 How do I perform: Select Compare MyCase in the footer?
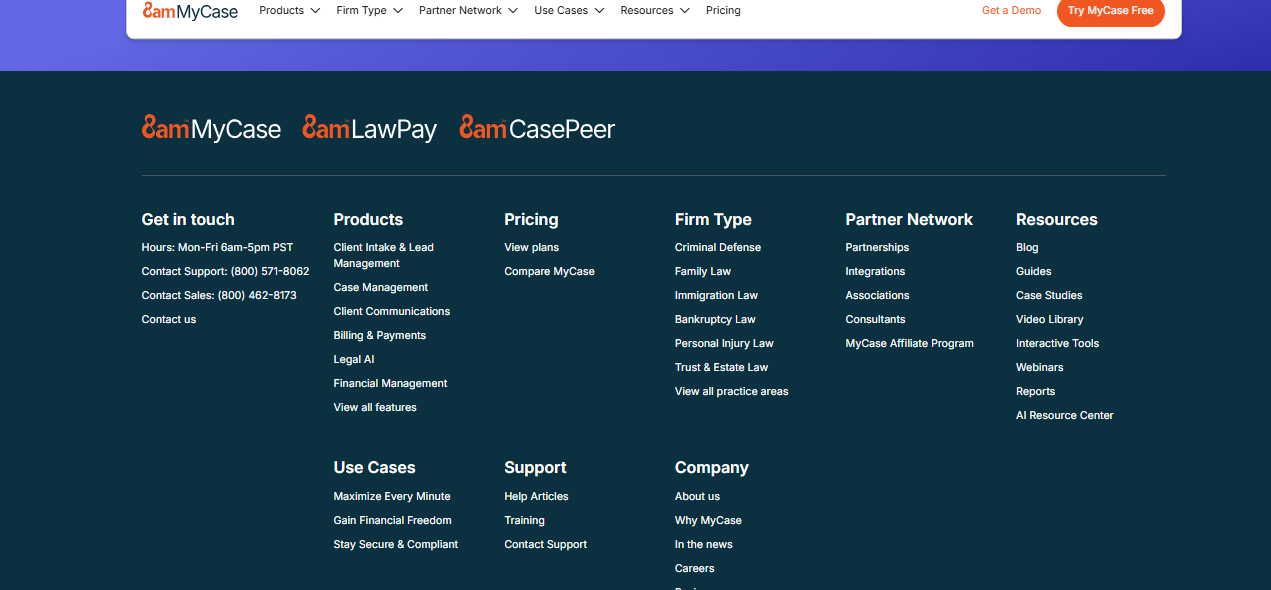(549, 270)
